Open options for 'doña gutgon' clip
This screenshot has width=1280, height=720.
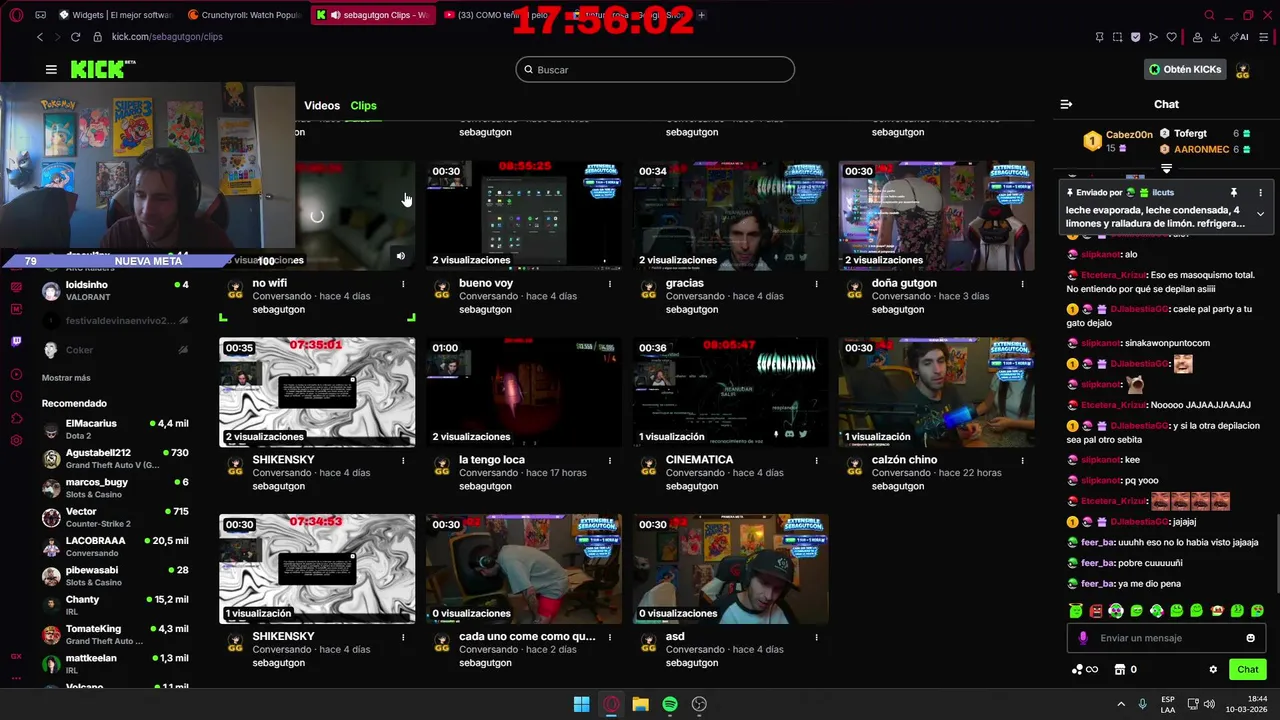1022,284
